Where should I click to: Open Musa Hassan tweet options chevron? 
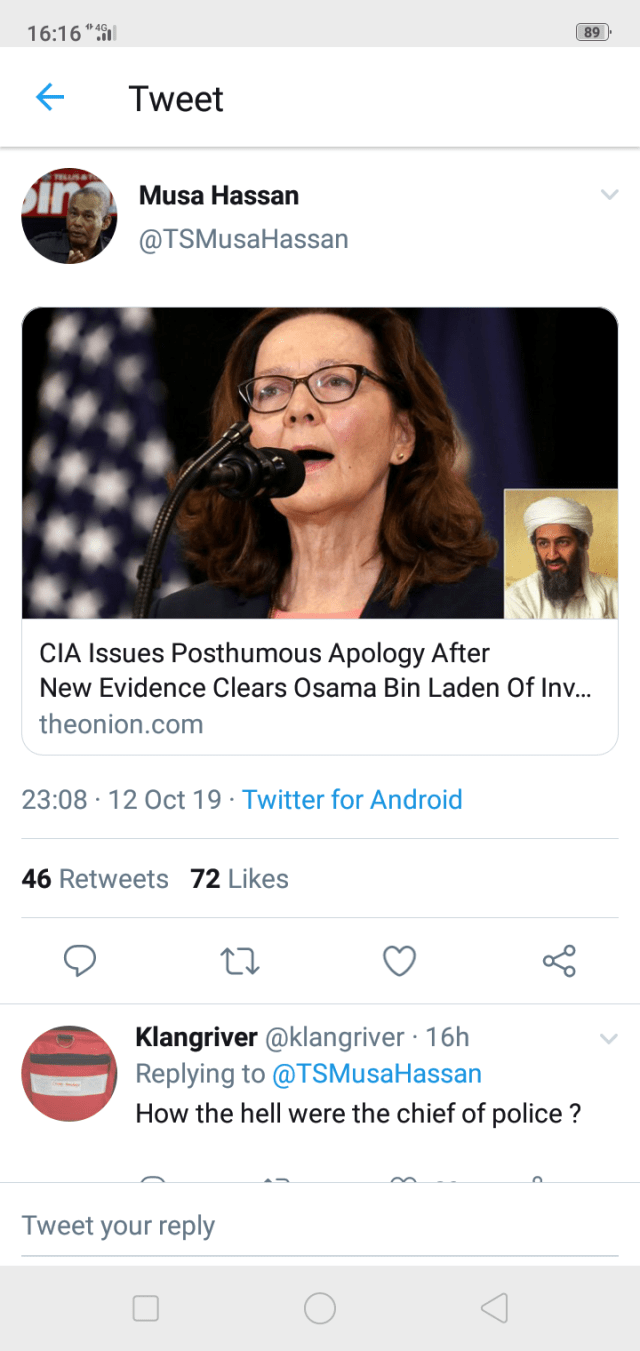[609, 195]
